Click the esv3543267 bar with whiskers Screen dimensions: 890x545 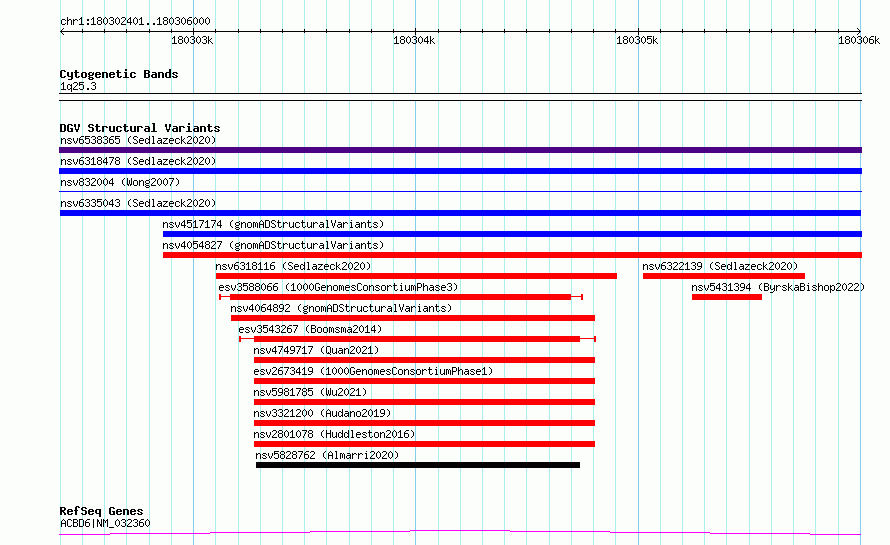pos(417,339)
